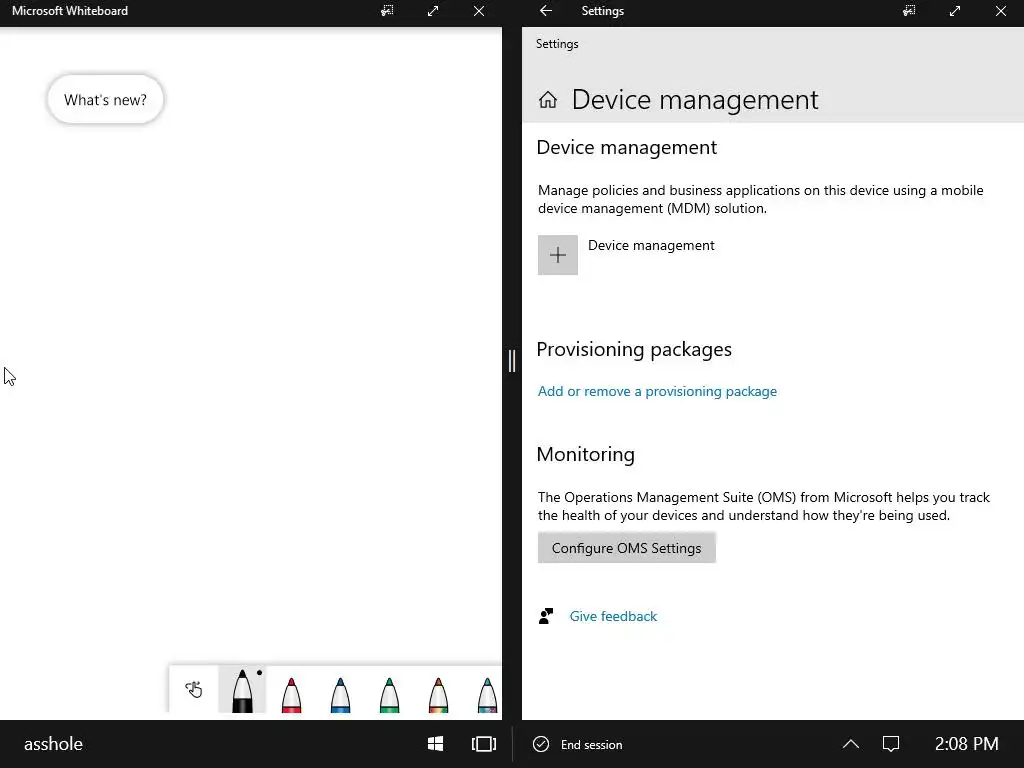Click the Device management label beside plus
Image resolution: width=1024 pixels, height=768 pixels.
point(651,245)
